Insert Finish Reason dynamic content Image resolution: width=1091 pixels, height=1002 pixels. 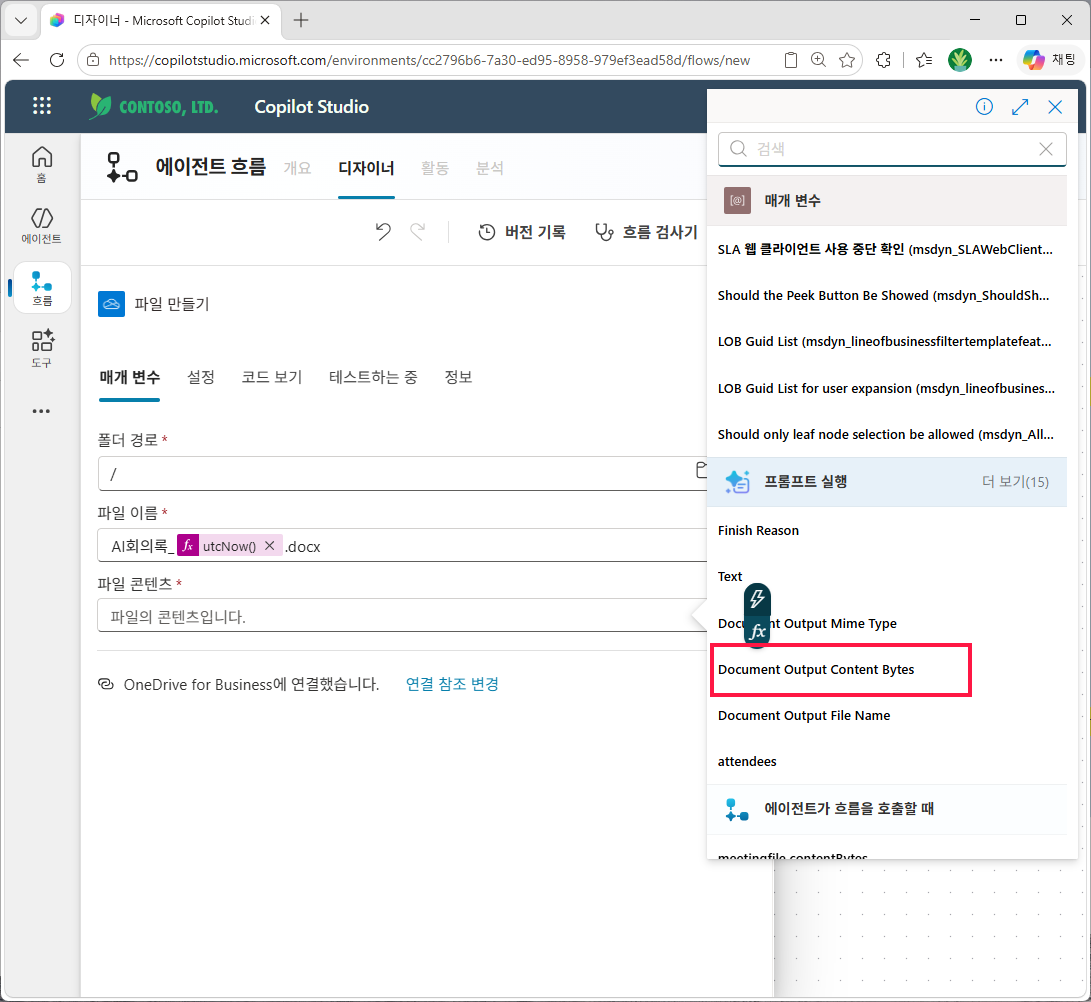758,530
